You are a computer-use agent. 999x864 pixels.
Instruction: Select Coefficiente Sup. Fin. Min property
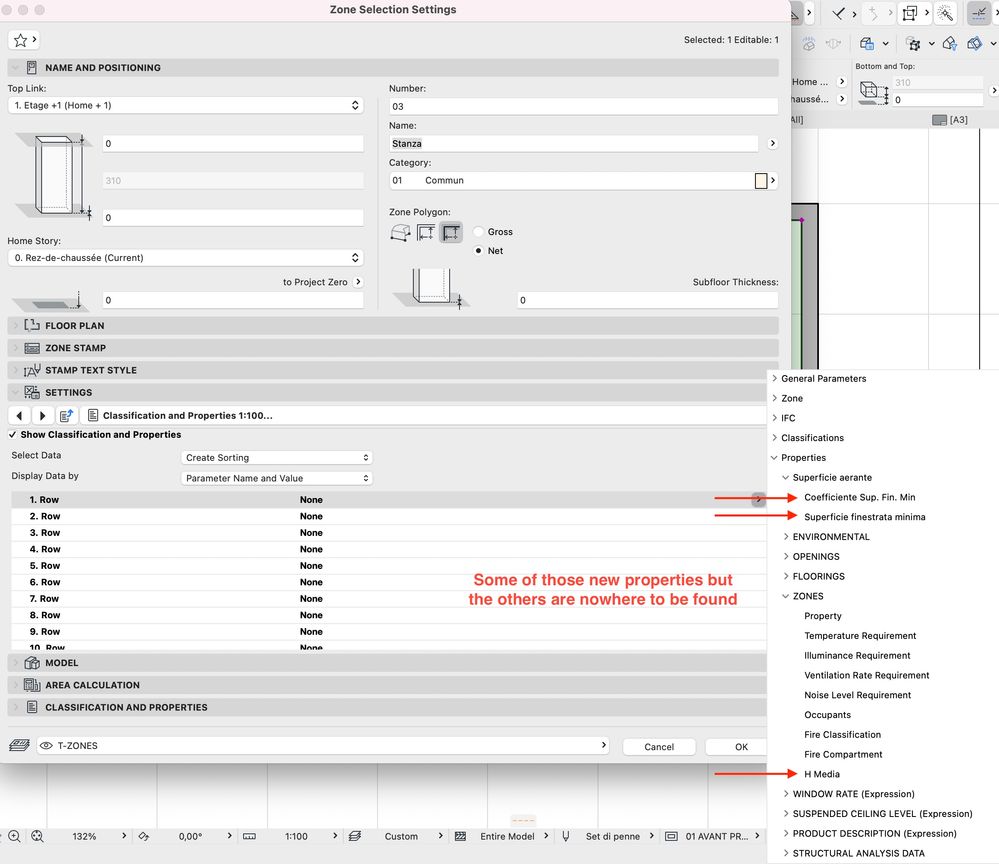pyautogui.click(x=859, y=497)
